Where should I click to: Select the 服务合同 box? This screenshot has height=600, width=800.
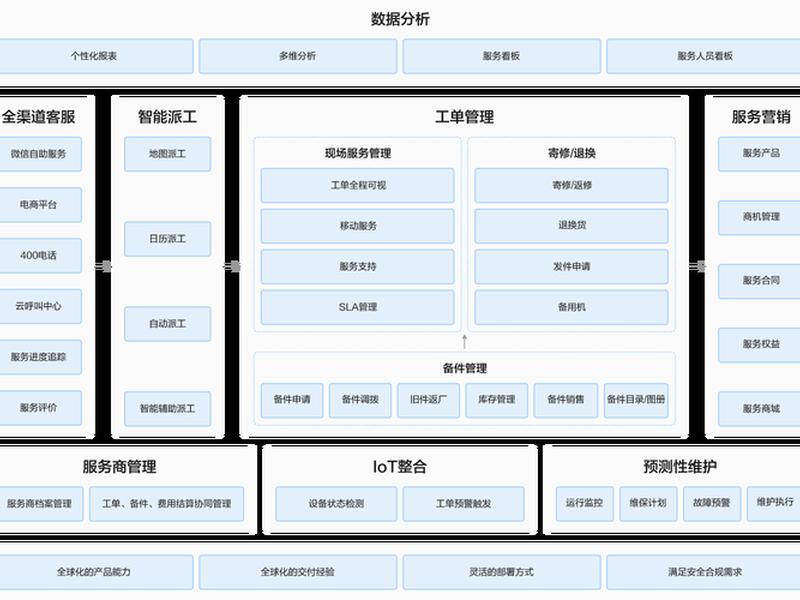coord(760,281)
